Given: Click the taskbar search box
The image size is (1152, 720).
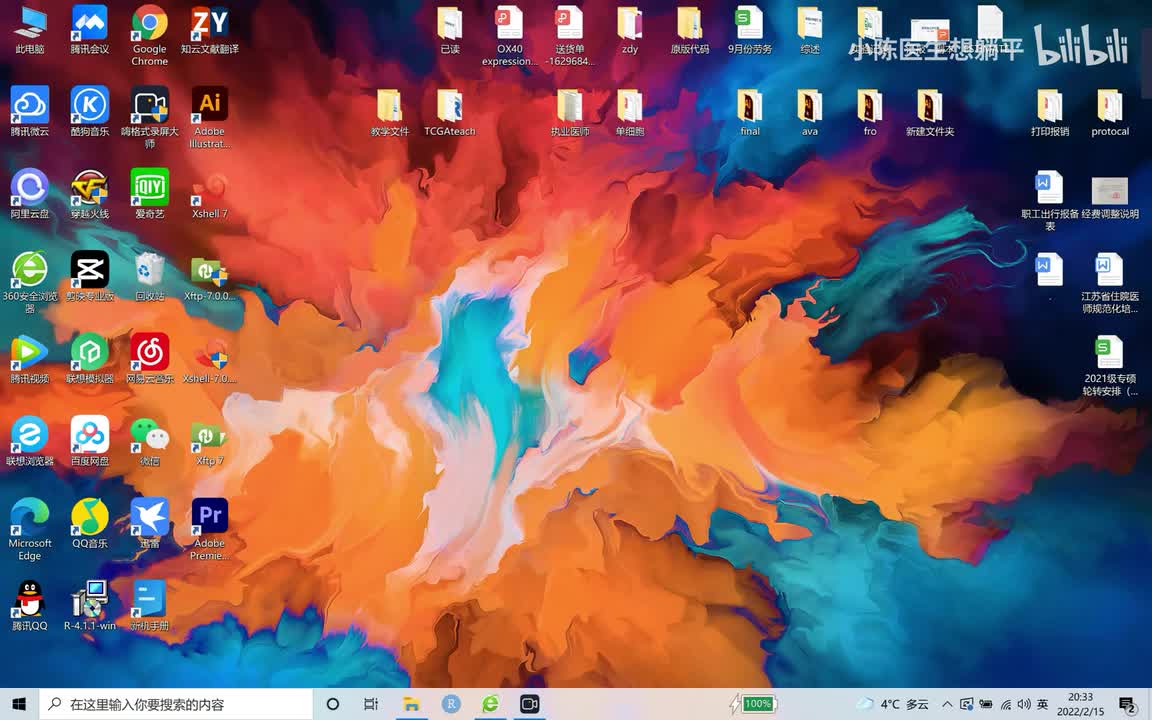Looking at the screenshot, I should coord(176,704).
